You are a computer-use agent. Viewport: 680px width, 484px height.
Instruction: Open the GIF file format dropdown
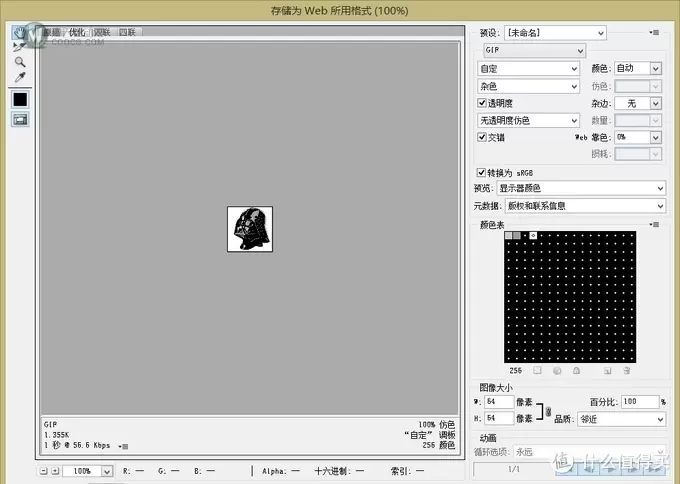click(535, 51)
